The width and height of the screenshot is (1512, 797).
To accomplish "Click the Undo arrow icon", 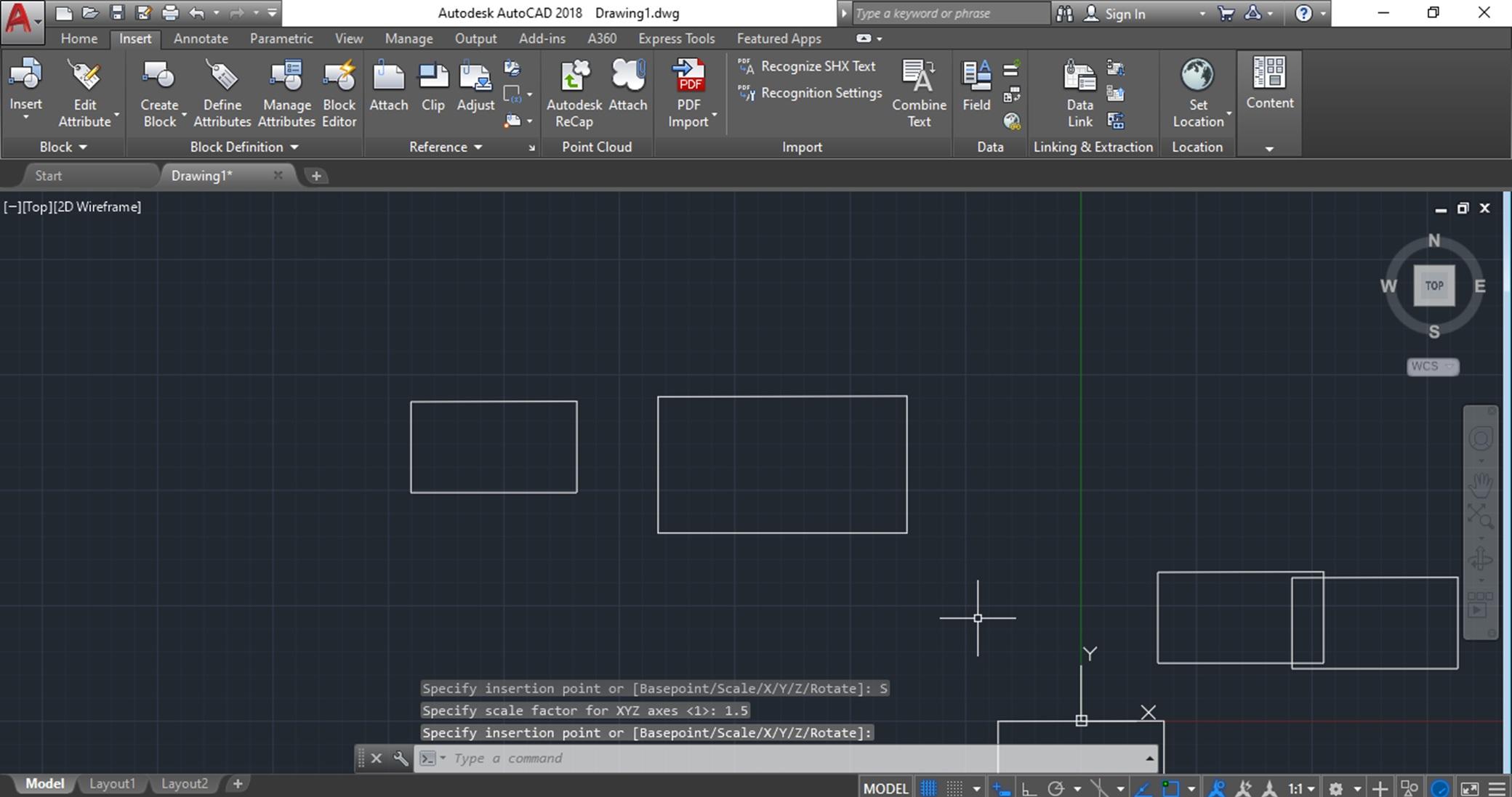I will [x=197, y=13].
